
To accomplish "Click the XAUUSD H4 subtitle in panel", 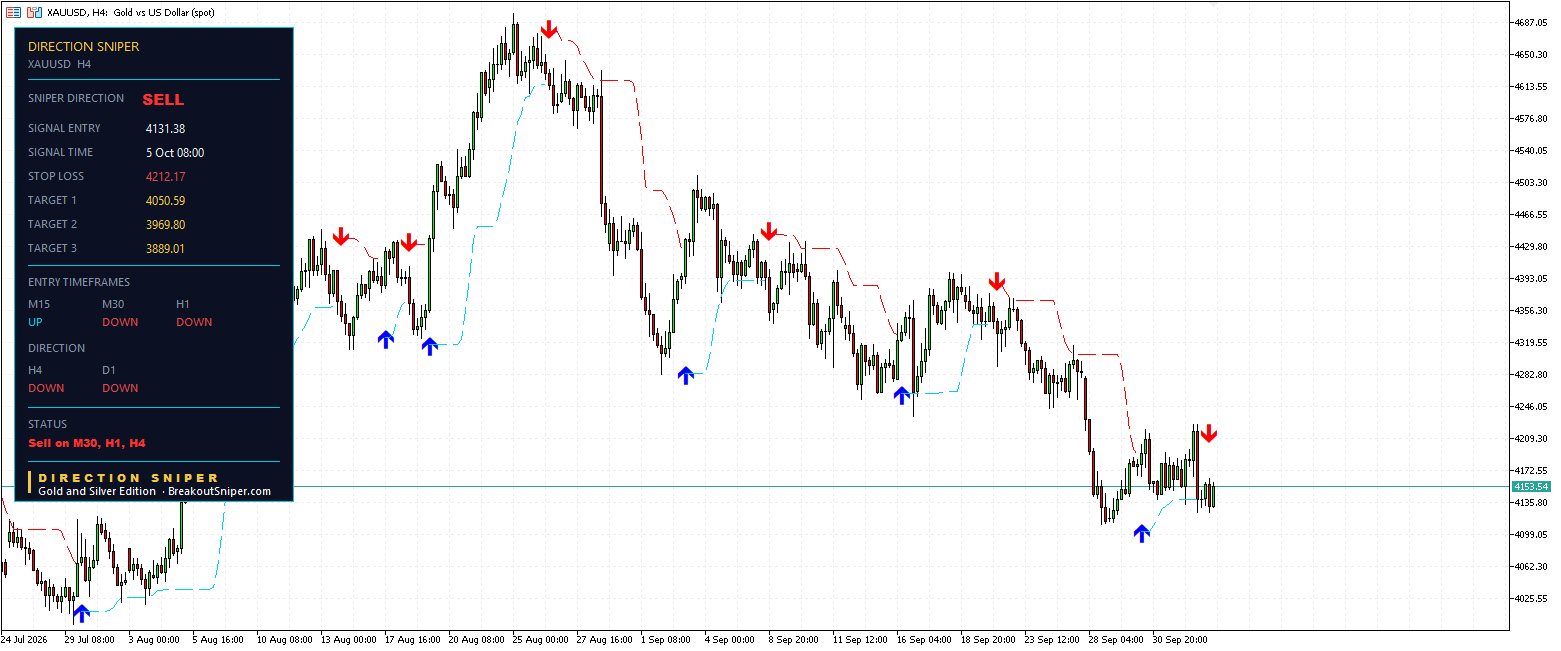I will 60,63.
